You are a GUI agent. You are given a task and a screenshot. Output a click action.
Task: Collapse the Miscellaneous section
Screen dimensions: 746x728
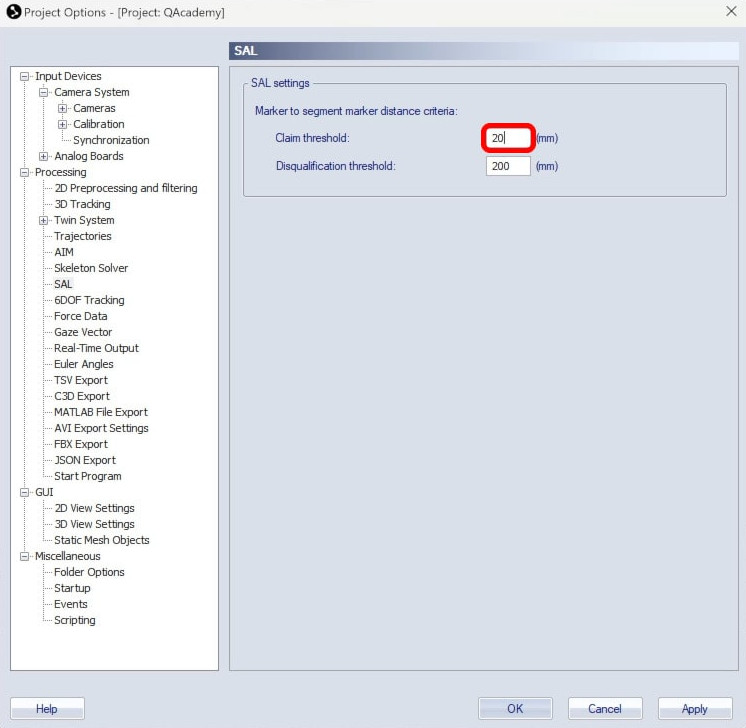[25, 556]
